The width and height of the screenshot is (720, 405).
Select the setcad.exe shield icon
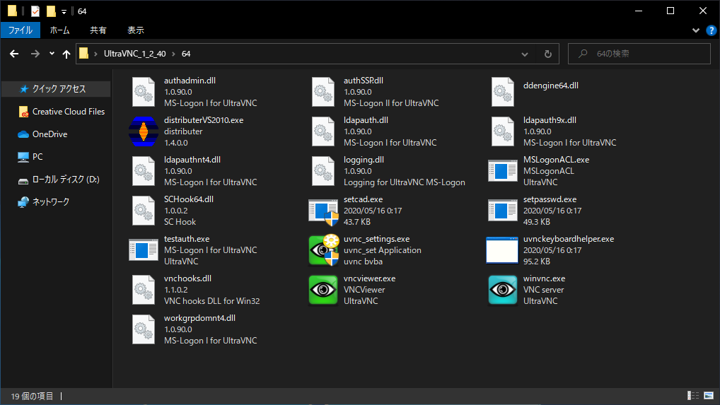point(323,211)
